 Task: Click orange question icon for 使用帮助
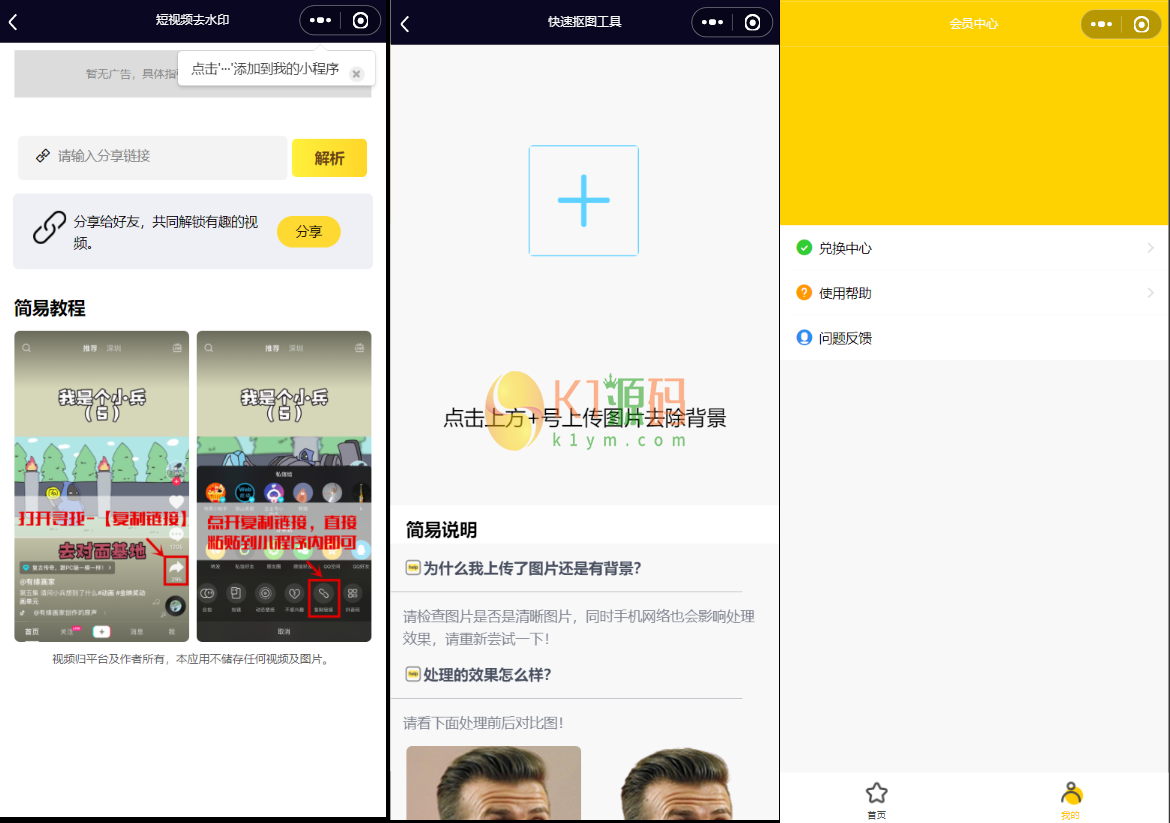point(804,292)
